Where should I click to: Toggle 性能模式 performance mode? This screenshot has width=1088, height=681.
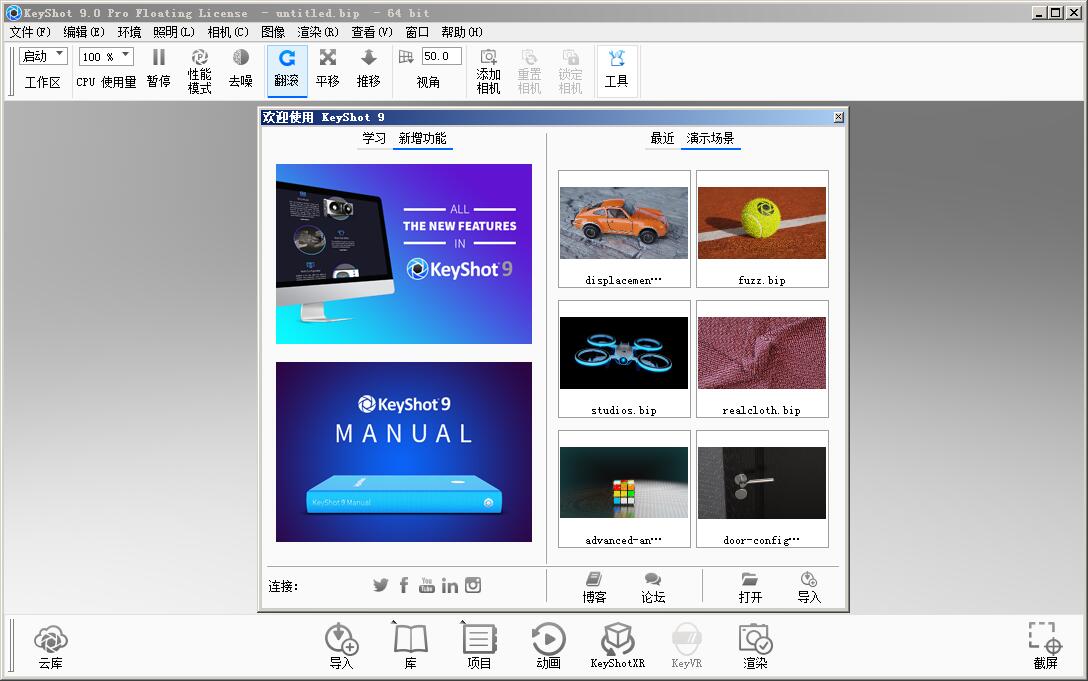[x=199, y=70]
